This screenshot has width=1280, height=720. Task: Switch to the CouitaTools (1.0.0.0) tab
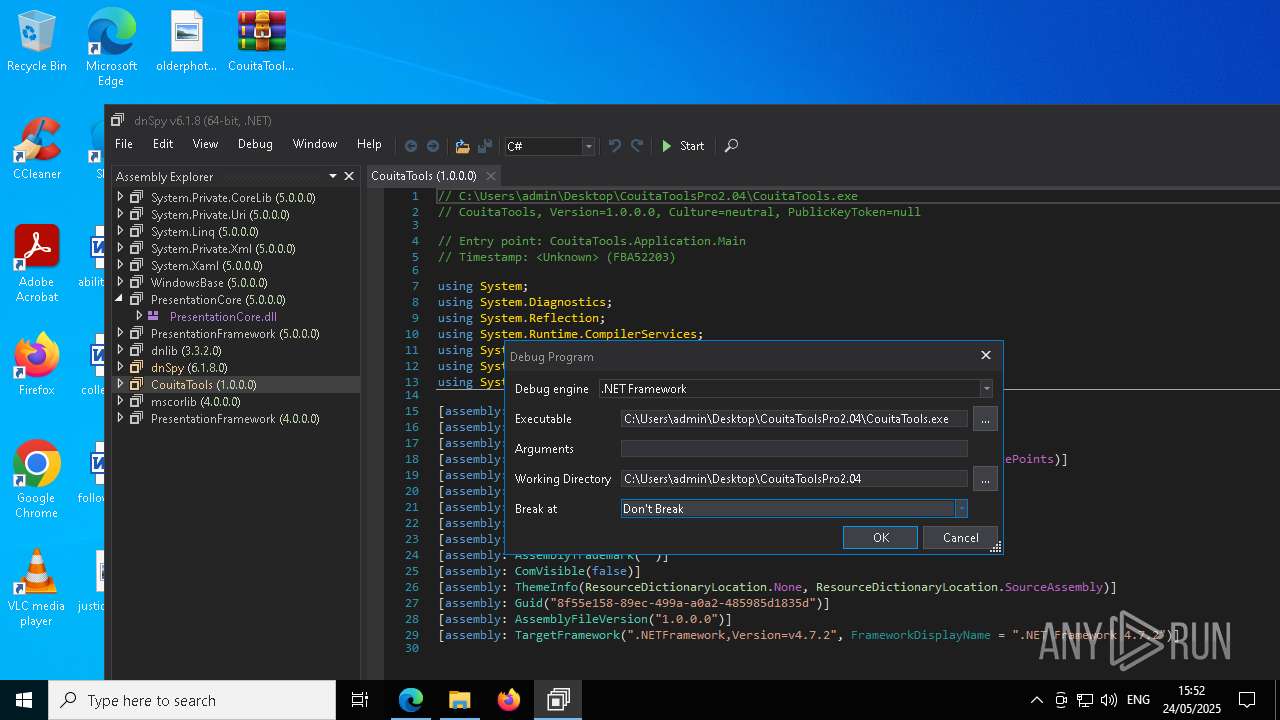click(424, 176)
